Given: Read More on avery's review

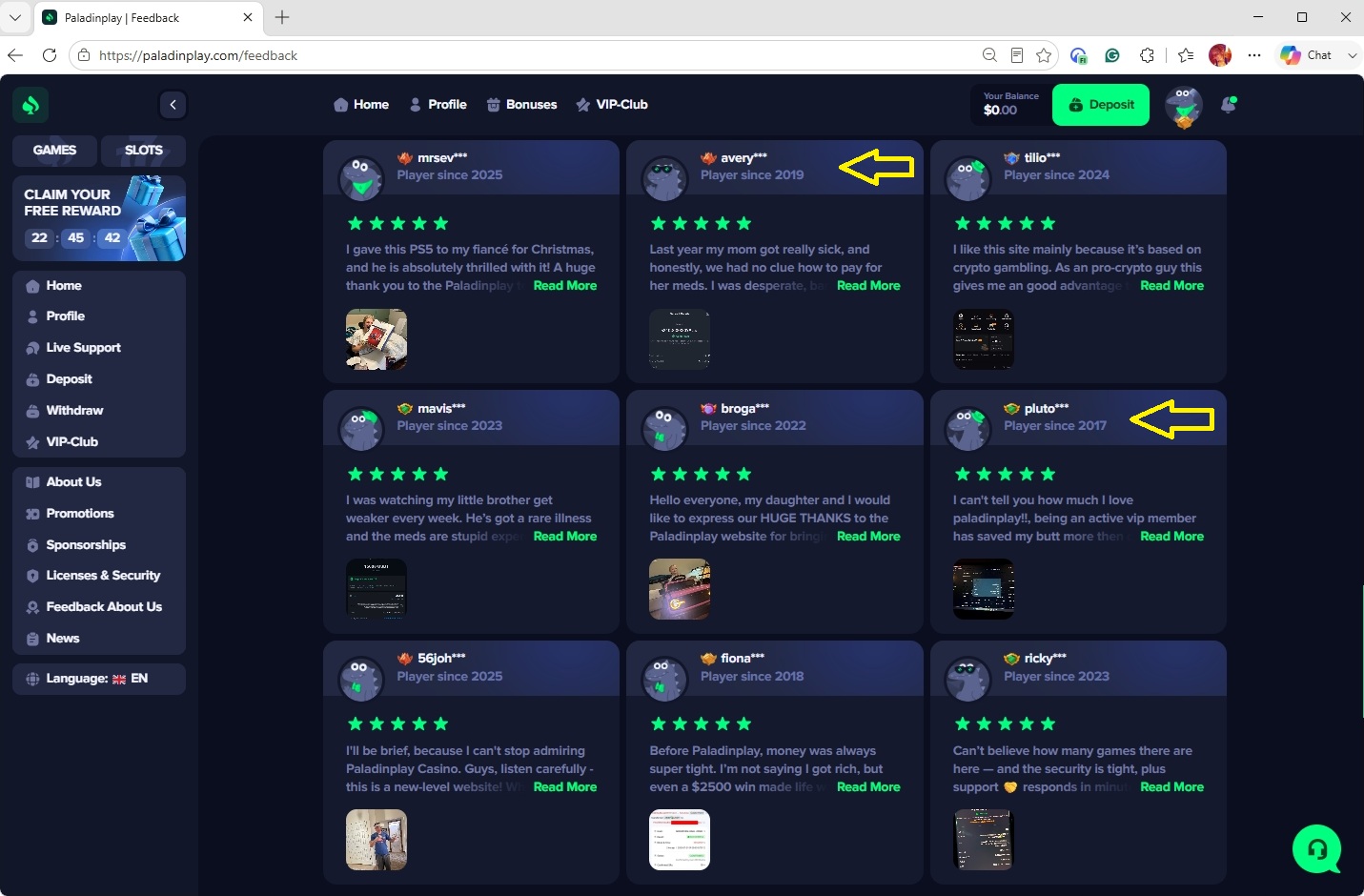Looking at the screenshot, I should pyautogui.click(x=868, y=286).
